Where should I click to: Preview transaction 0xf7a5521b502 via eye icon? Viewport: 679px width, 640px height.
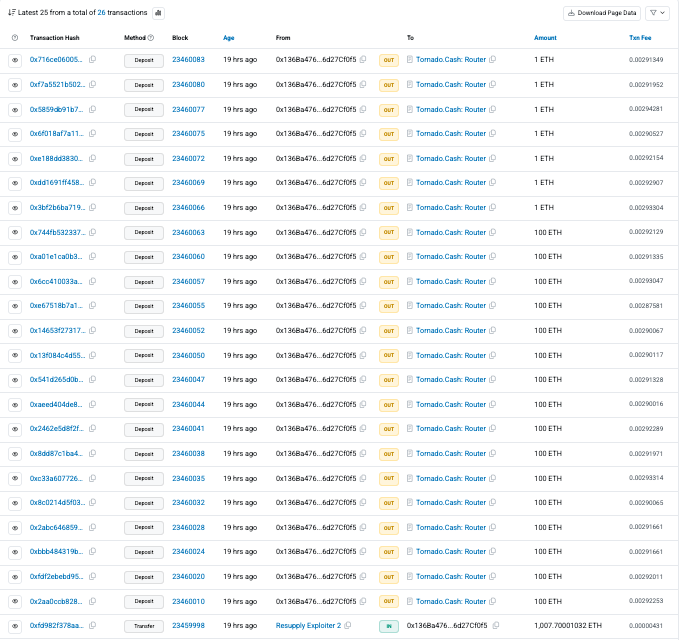pos(15,85)
